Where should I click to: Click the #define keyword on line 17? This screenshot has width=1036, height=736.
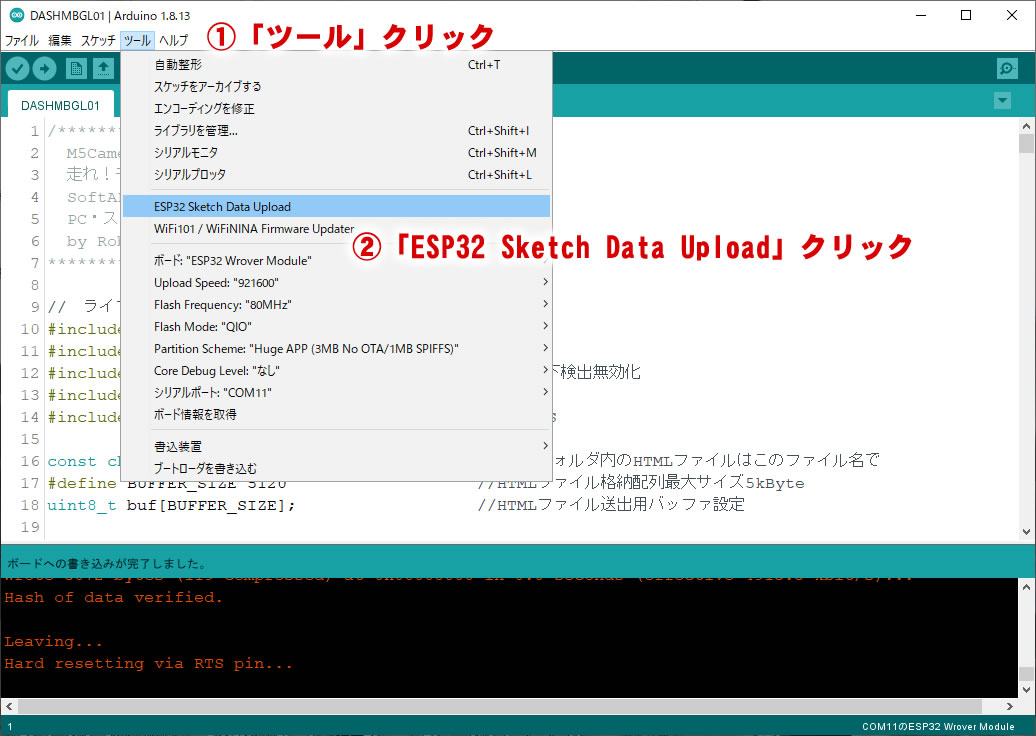pyautogui.click(x=82, y=483)
